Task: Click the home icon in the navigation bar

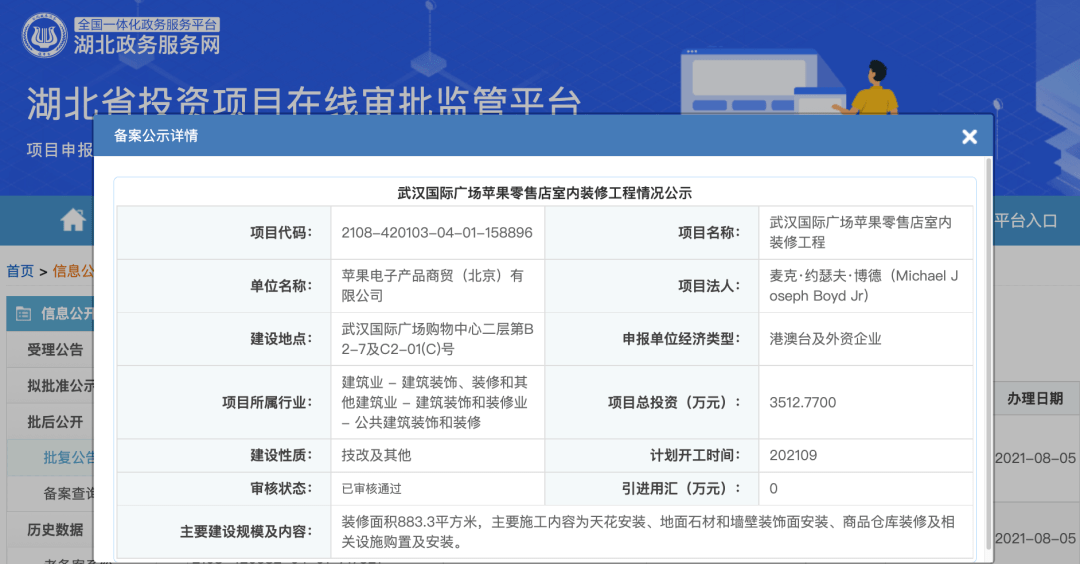Action: (73, 220)
